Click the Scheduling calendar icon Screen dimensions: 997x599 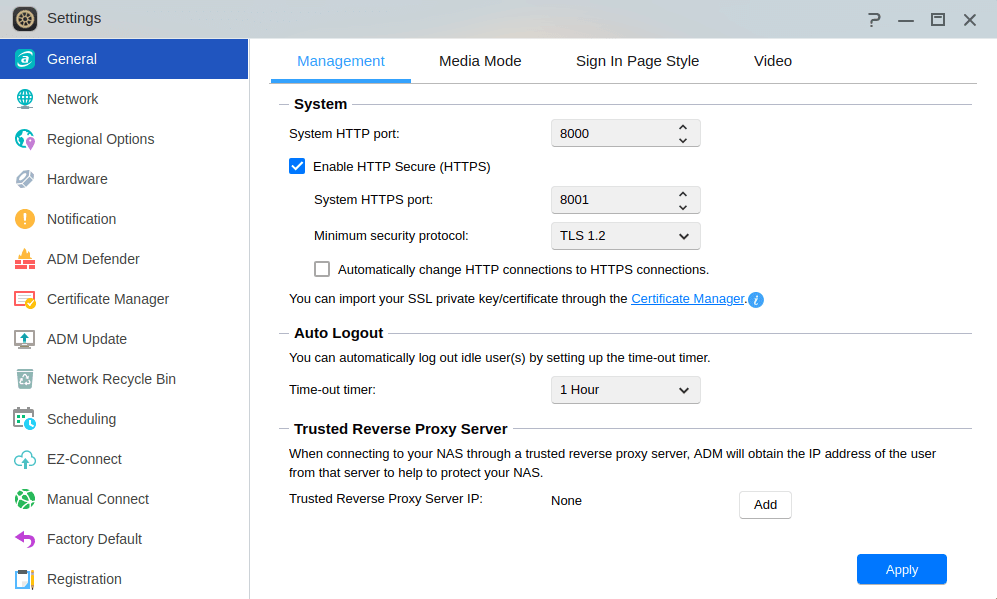tap(25, 419)
